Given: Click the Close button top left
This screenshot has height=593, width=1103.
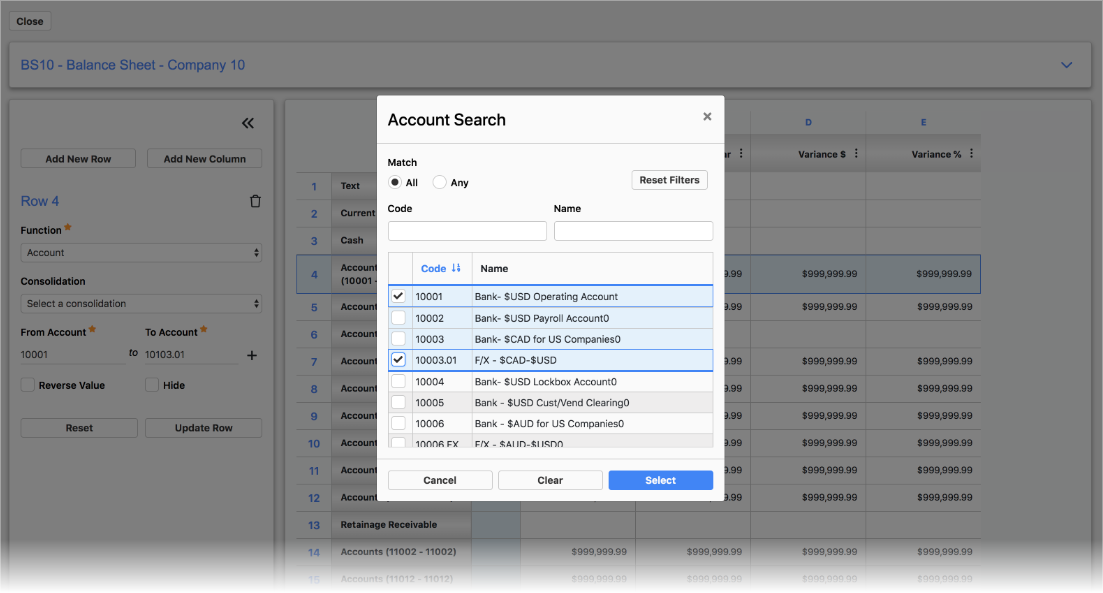Looking at the screenshot, I should pos(29,20).
